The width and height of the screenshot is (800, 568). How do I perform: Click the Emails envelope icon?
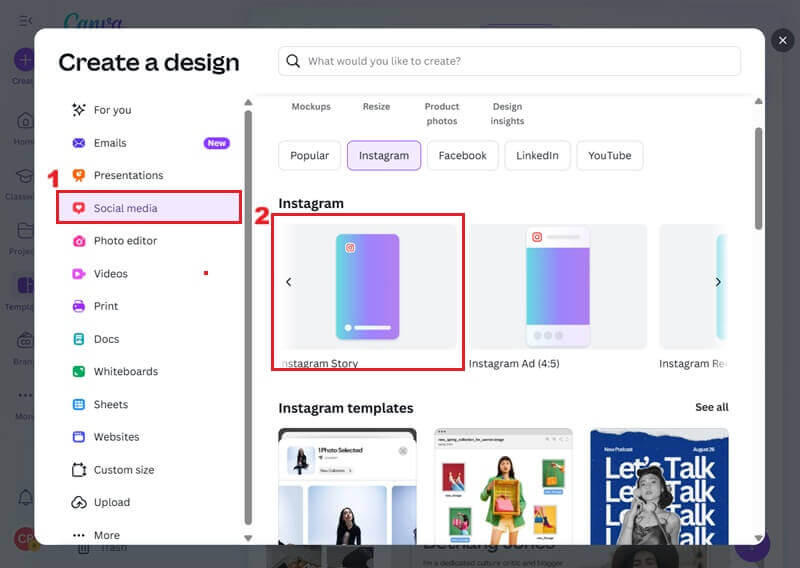point(79,143)
